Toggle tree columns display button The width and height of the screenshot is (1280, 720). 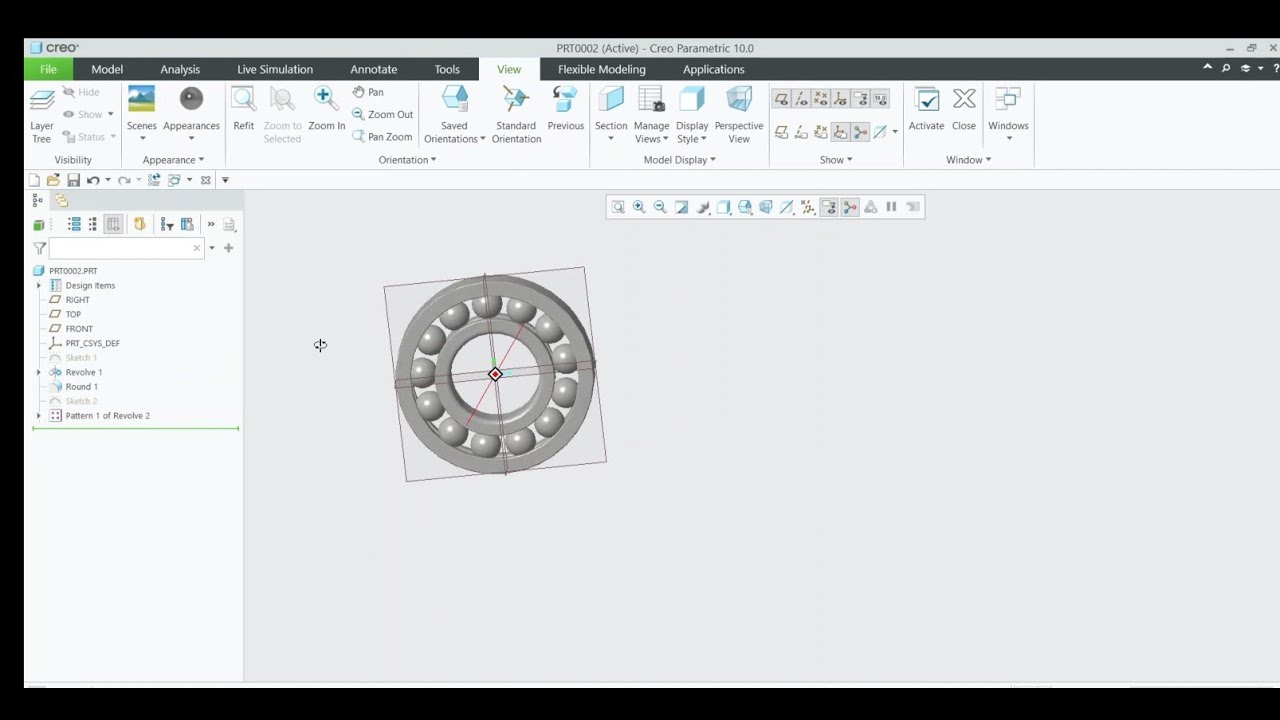click(x=113, y=224)
